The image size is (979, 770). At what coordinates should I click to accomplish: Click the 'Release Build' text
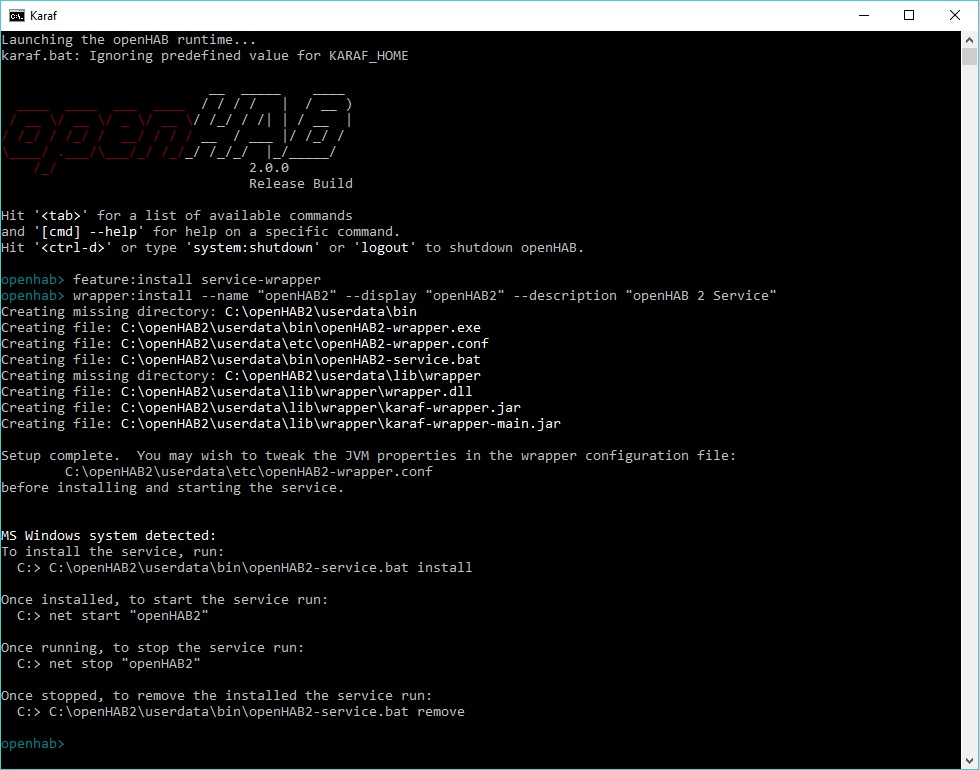click(301, 184)
